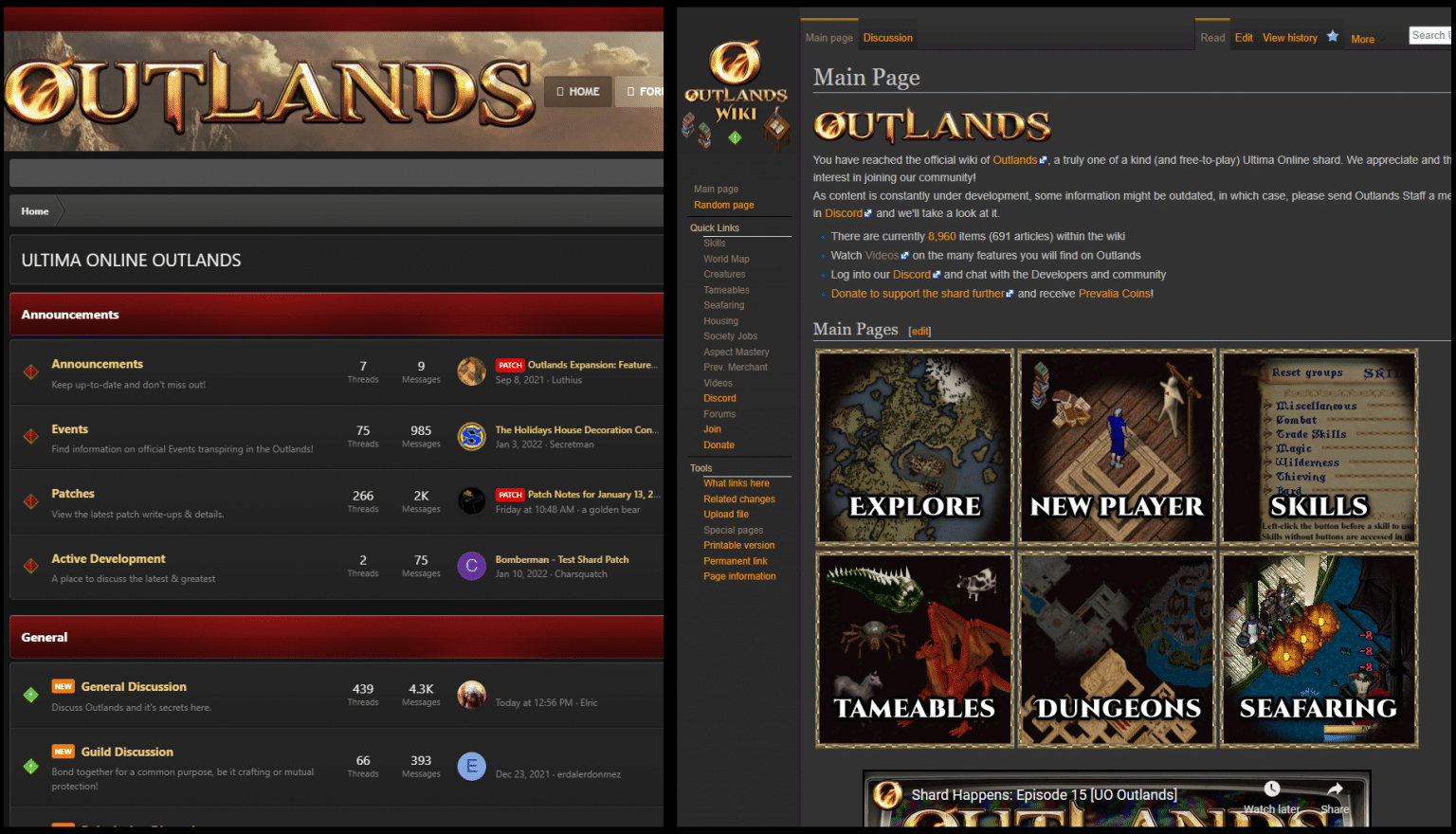Follow the Donate link under Quick Links
The width and height of the screenshot is (1456, 834).
coord(719,444)
